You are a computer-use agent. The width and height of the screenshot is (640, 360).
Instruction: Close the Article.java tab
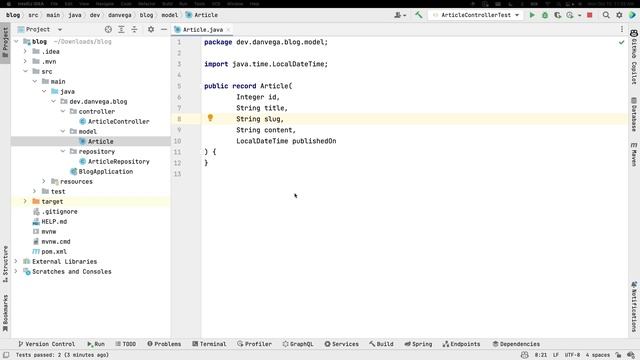(228, 29)
